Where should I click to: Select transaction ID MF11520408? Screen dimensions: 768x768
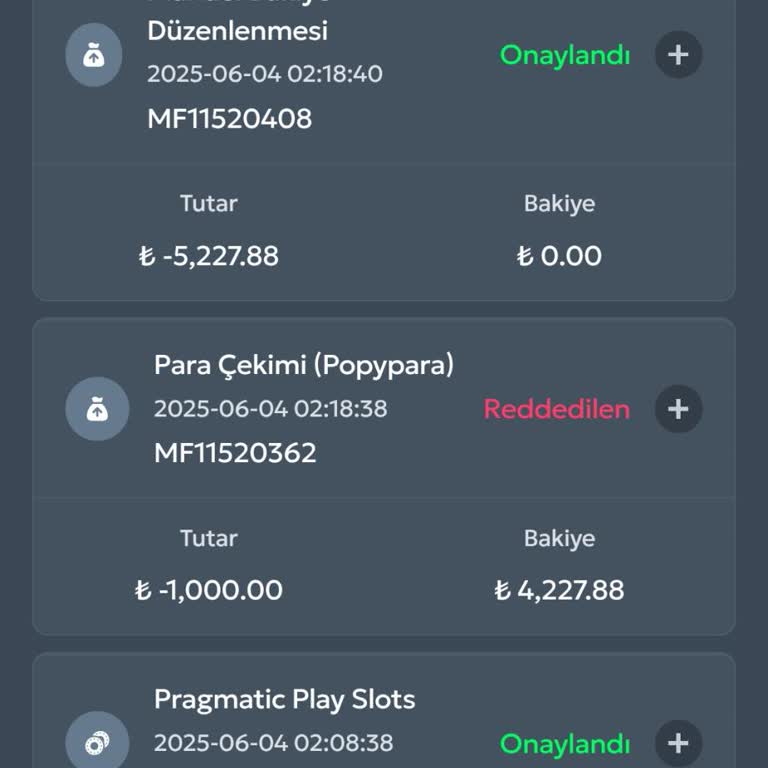coord(229,119)
